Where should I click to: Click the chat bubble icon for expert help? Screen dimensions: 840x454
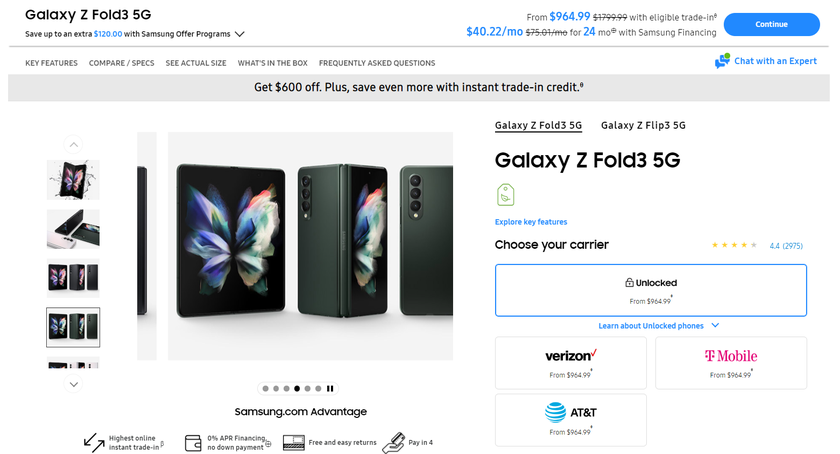click(x=722, y=62)
